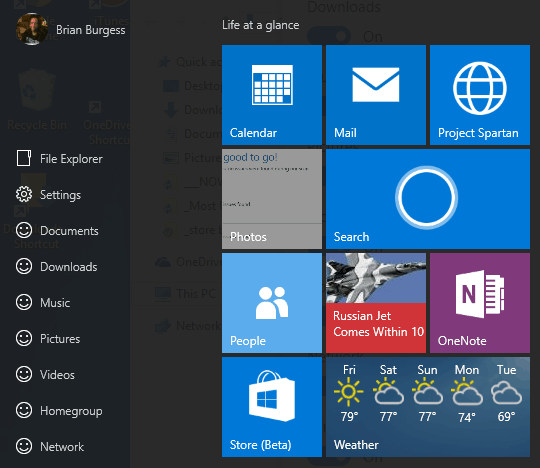Click the Fri 79° forecast in Weather

pos(349,393)
